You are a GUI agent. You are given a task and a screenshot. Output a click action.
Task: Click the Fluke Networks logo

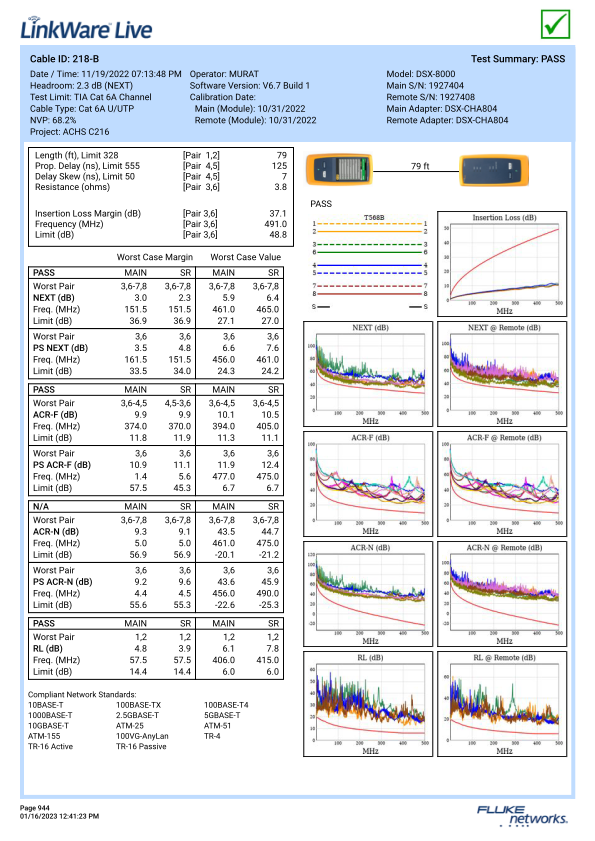click(522, 815)
